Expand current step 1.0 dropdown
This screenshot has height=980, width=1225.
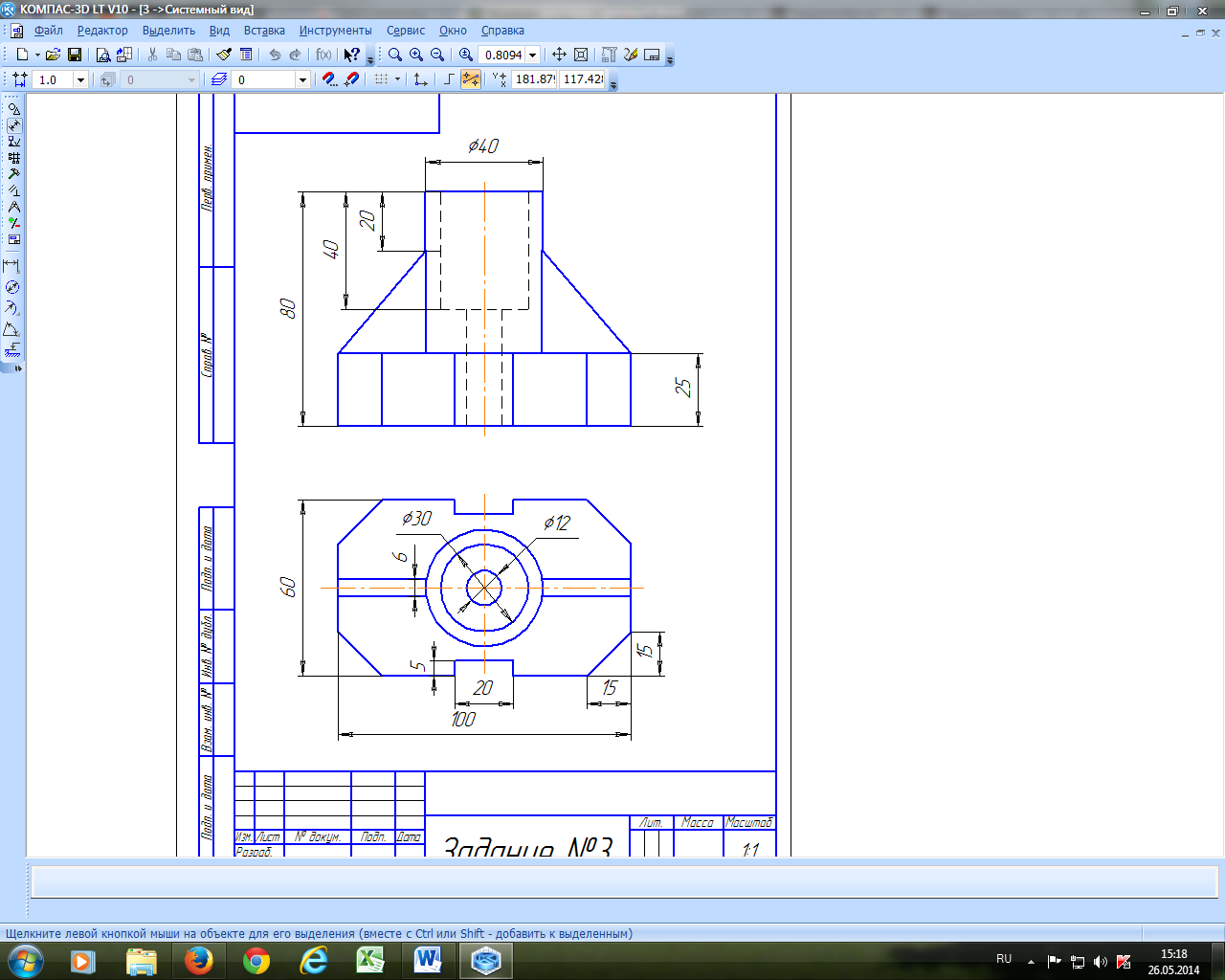coord(80,79)
